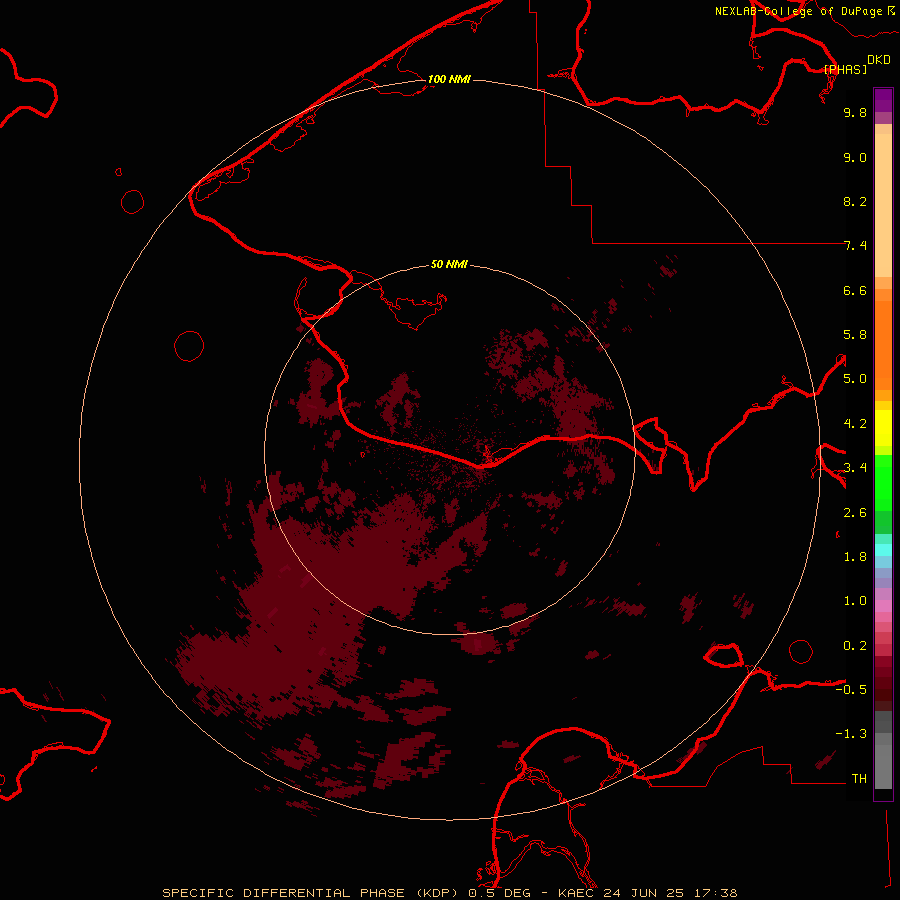Pick the cyan color bar segment
This screenshot has height=900, width=900.
883,550
